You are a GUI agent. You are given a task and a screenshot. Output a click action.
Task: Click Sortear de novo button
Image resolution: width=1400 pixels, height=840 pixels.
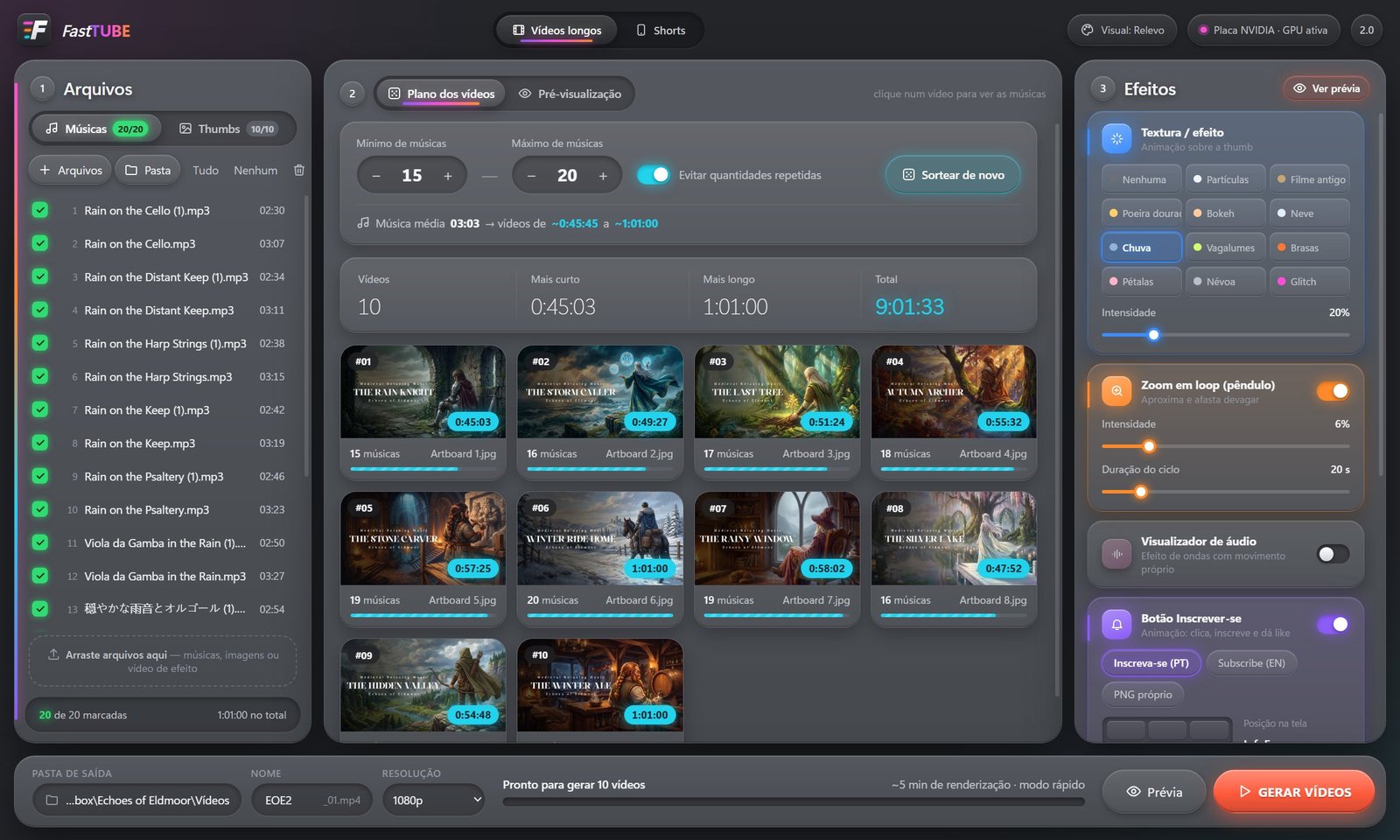click(953, 175)
